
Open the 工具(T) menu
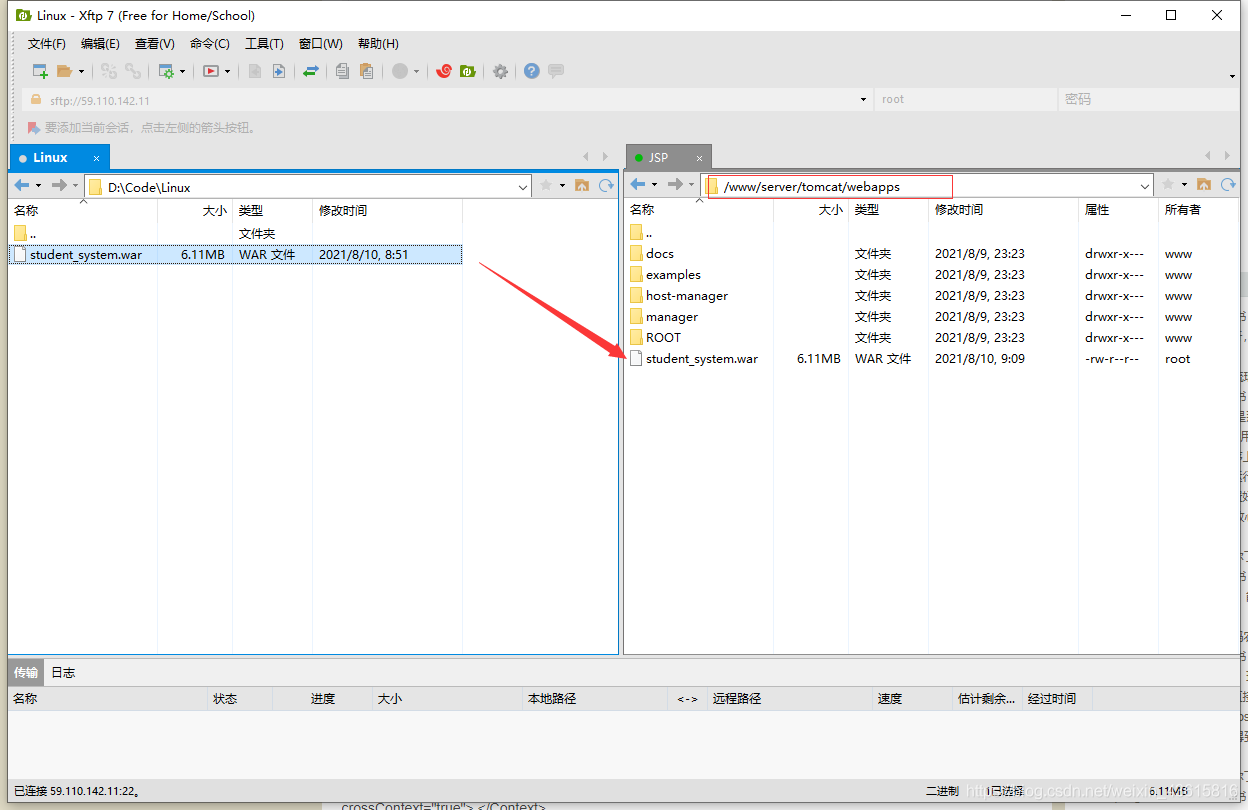(x=265, y=44)
